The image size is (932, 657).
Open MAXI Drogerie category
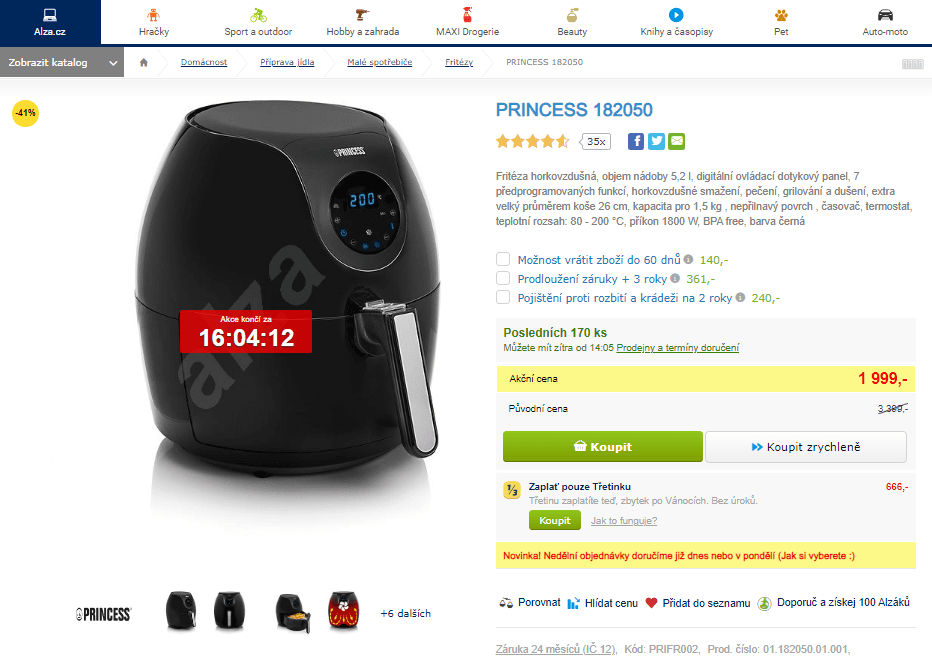point(468,23)
